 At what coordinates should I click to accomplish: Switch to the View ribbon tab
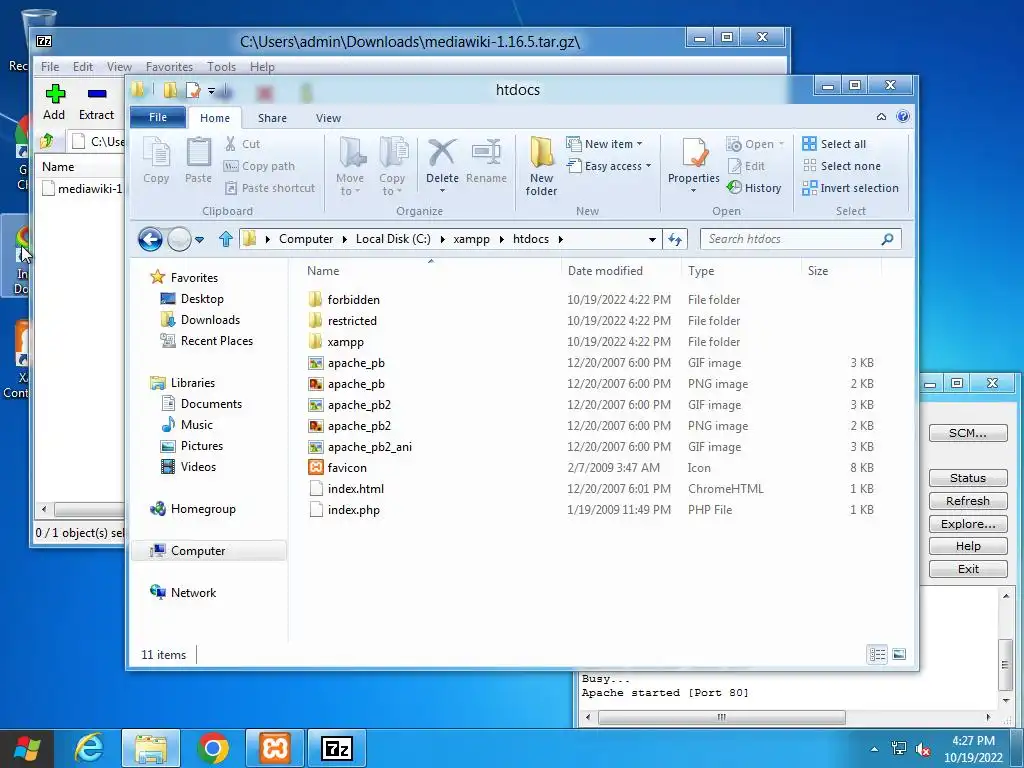328,118
